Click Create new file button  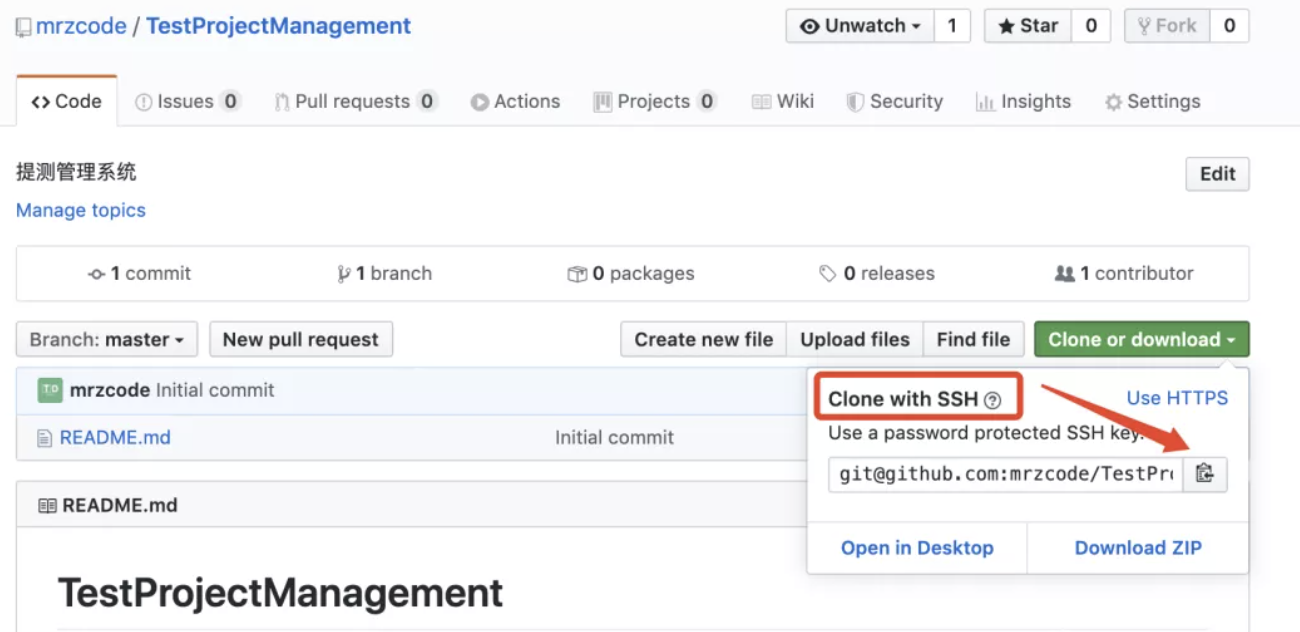coord(704,339)
